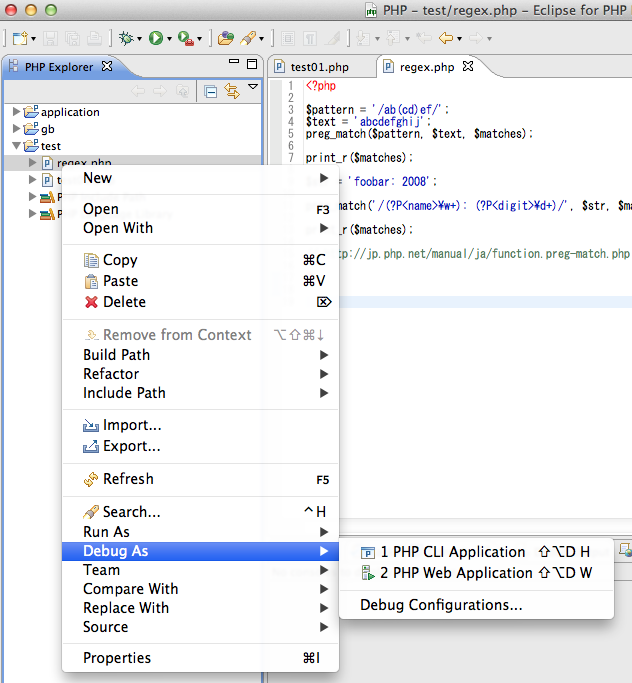
Task: Click the highlighted Debug As item
Action: point(200,551)
